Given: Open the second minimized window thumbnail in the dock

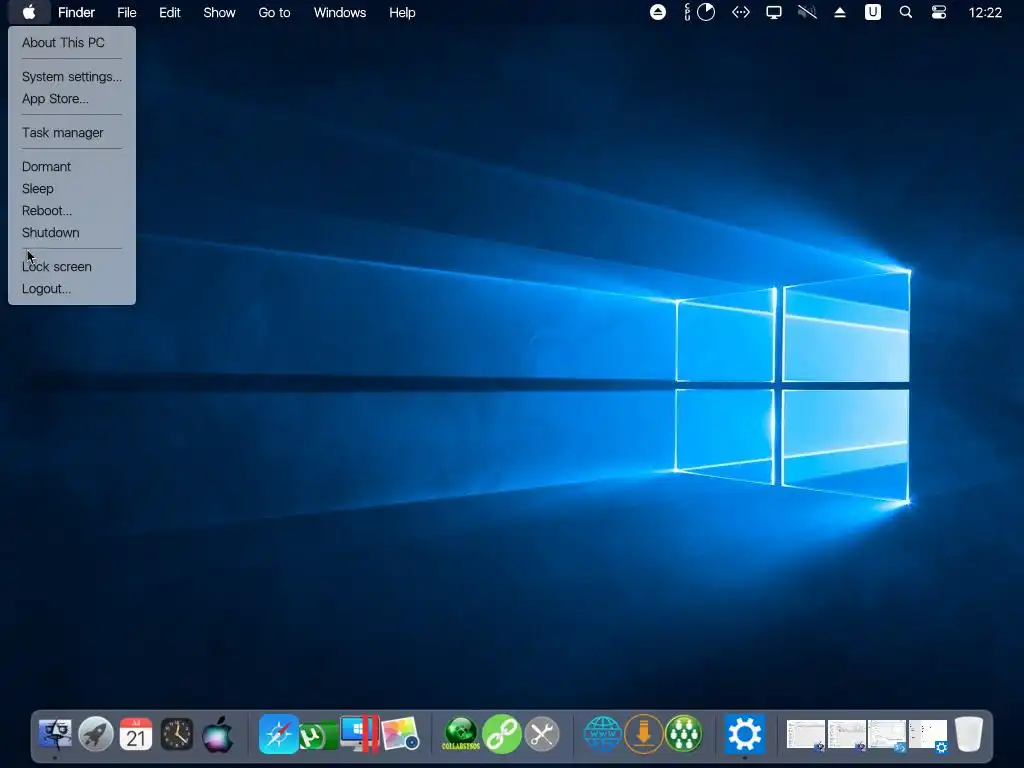Looking at the screenshot, I should click(x=846, y=735).
